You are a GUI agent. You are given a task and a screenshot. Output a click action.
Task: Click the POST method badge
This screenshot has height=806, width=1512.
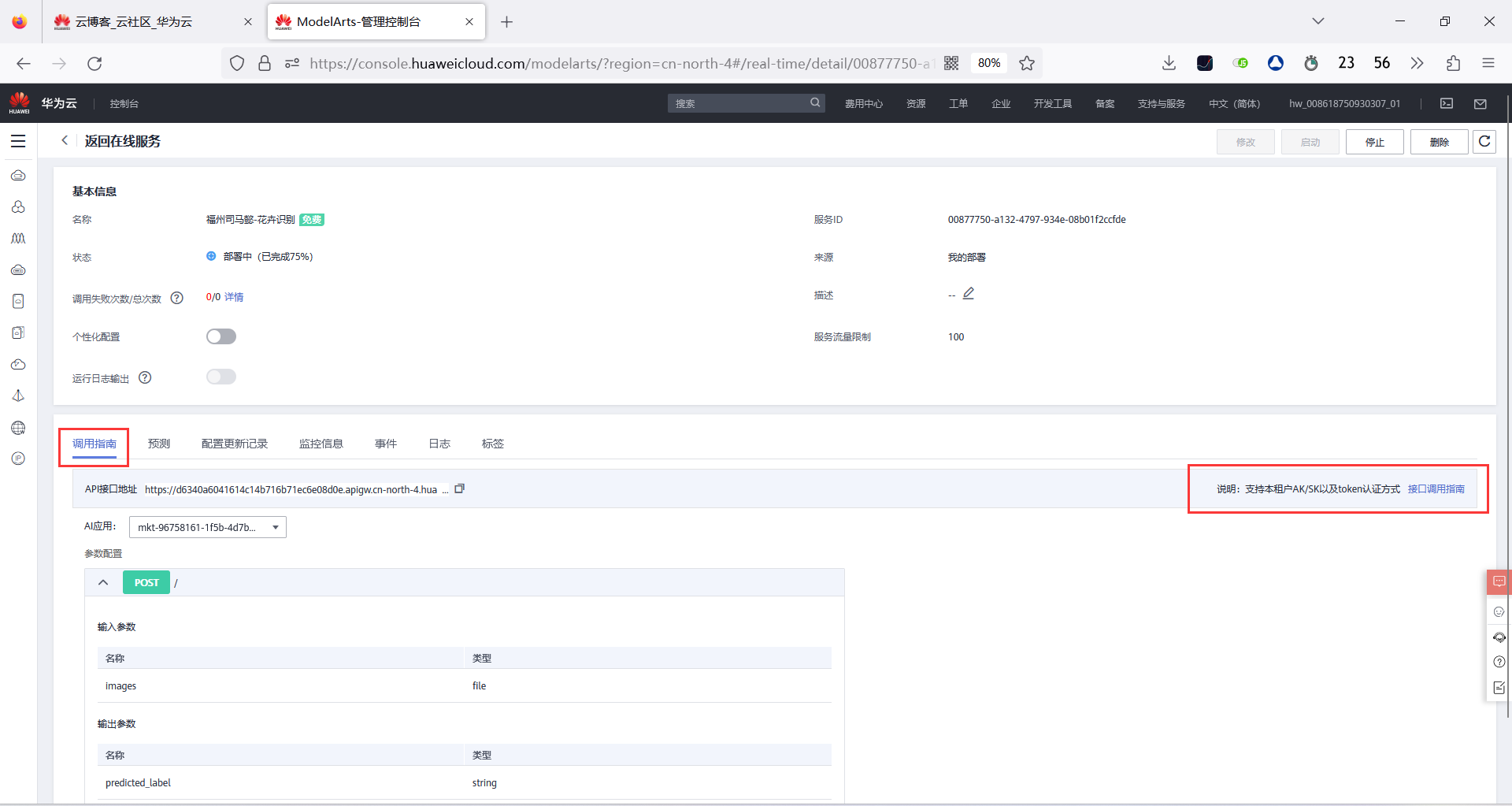[x=146, y=582]
